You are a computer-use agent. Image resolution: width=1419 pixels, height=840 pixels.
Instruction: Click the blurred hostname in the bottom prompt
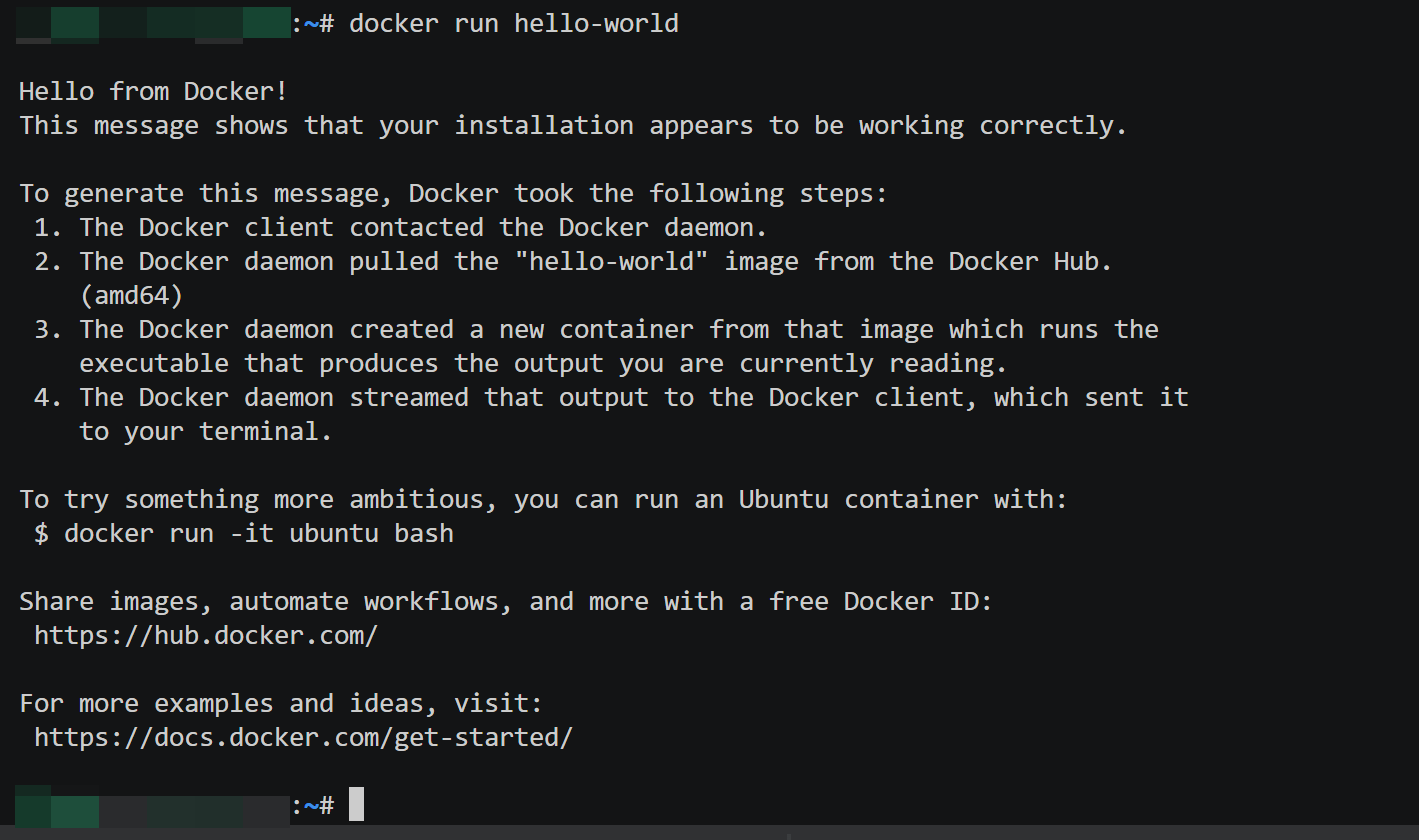pyautogui.click(x=154, y=805)
